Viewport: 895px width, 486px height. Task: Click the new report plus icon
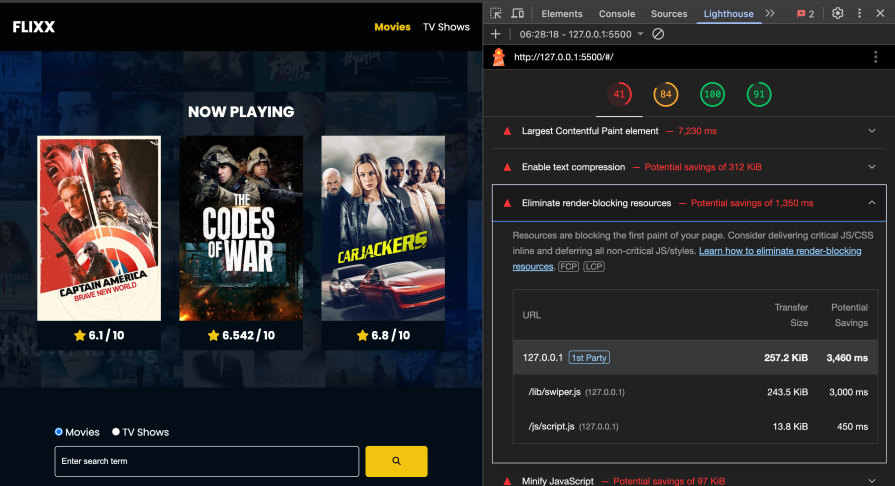click(496, 34)
